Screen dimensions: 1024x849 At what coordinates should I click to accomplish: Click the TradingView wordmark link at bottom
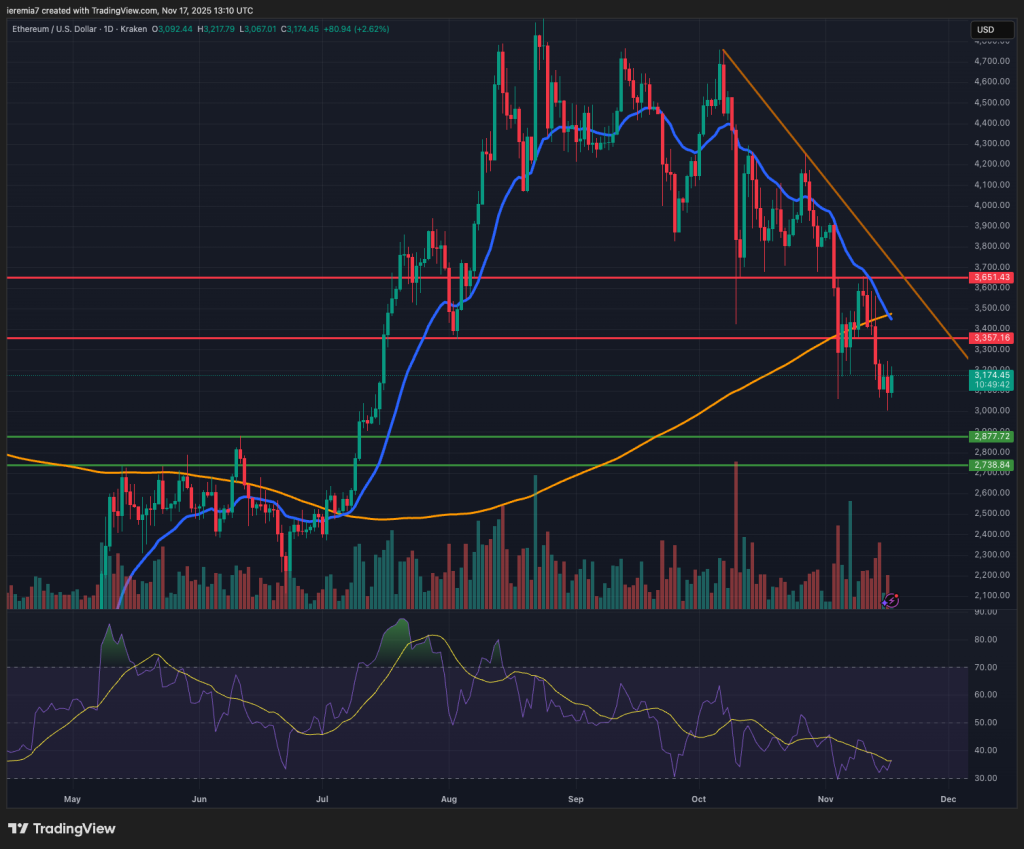click(75, 829)
